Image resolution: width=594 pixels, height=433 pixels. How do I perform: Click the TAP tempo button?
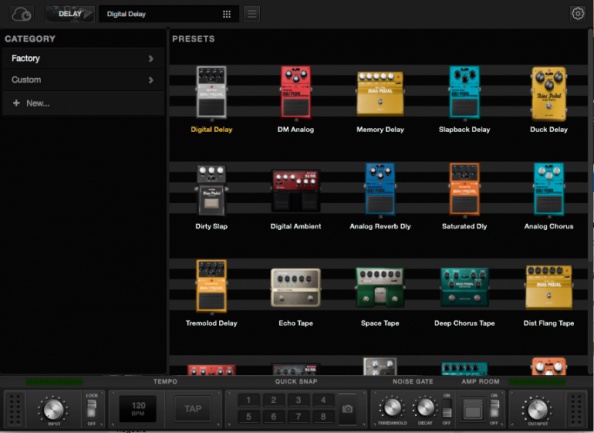193,409
